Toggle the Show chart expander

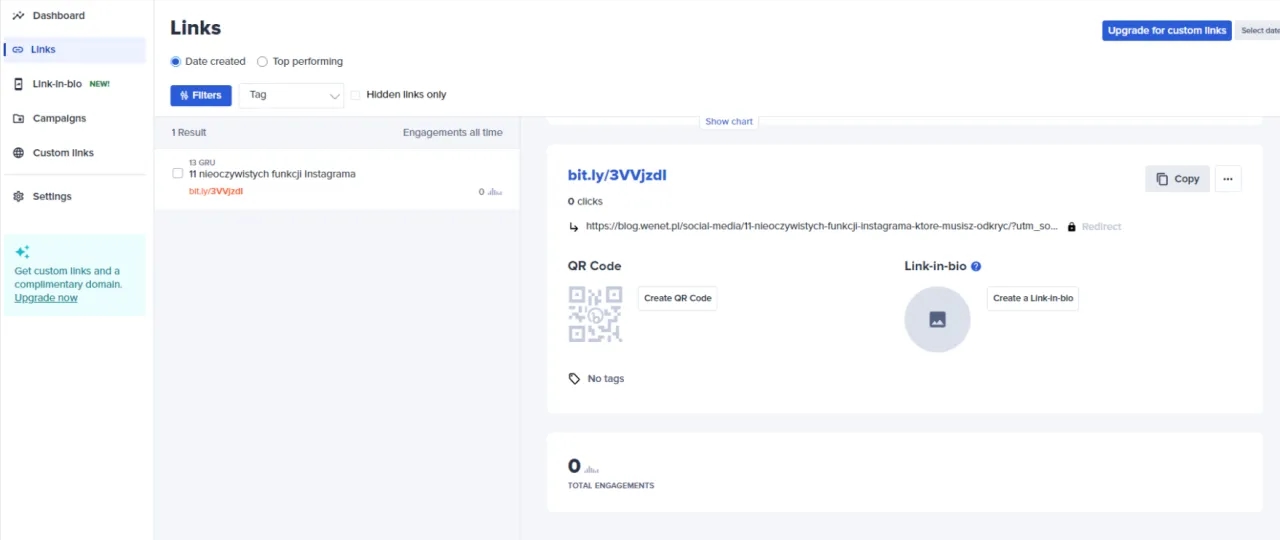pyautogui.click(x=728, y=122)
